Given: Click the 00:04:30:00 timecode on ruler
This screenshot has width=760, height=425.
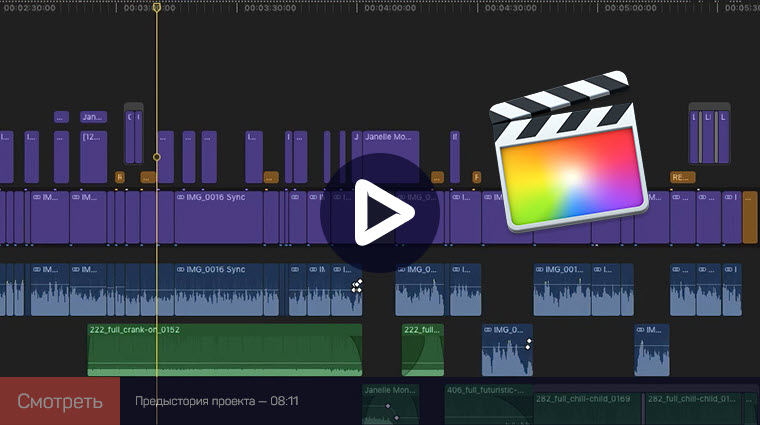Looking at the screenshot, I should 510,8.
